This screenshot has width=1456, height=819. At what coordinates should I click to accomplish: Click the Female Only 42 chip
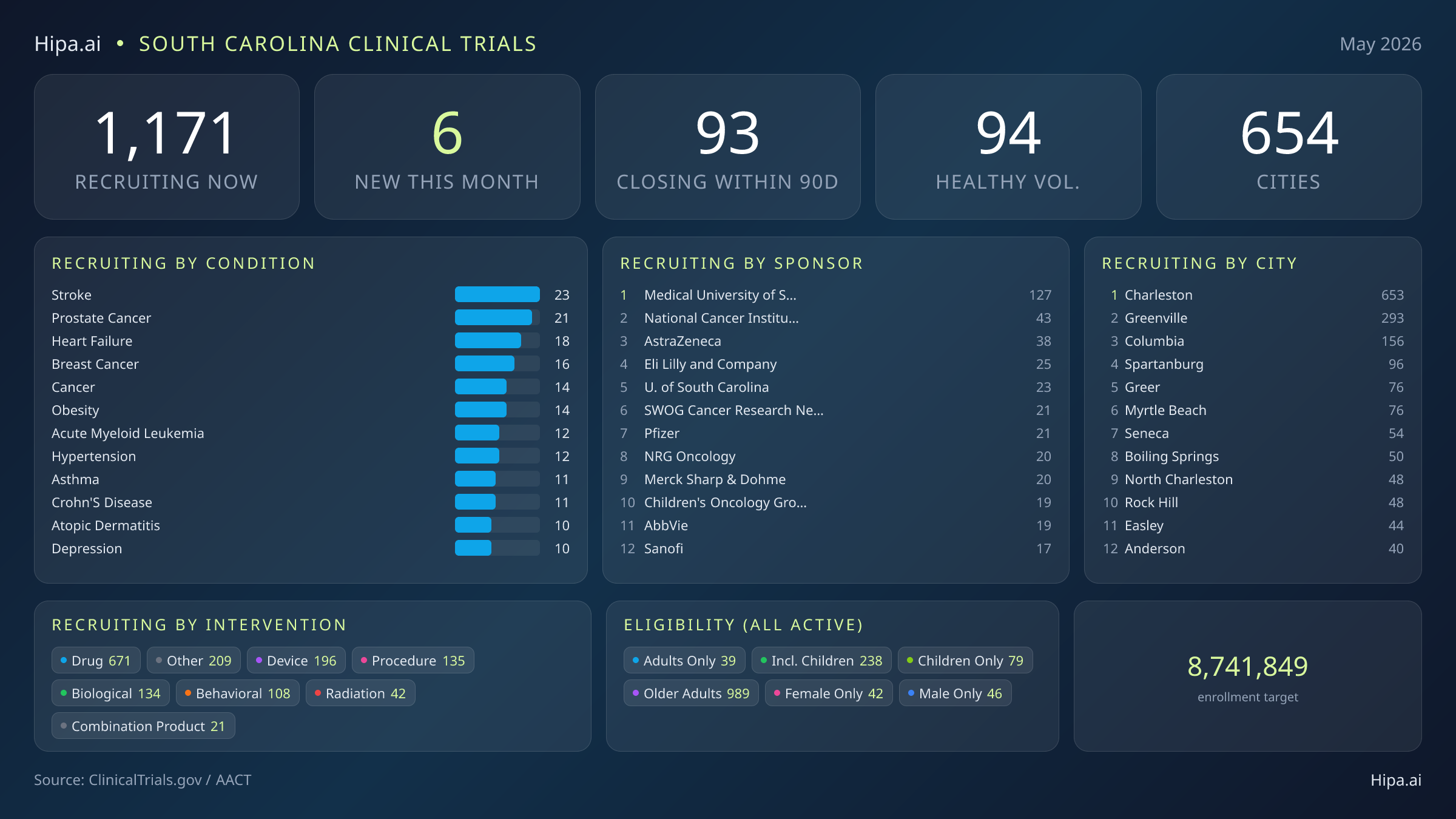click(829, 693)
